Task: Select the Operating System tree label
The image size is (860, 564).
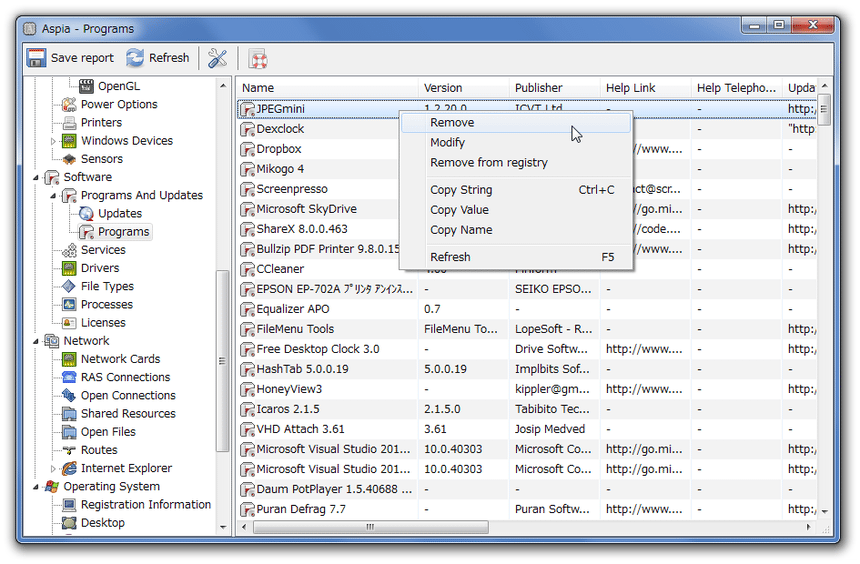Action: [112, 487]
